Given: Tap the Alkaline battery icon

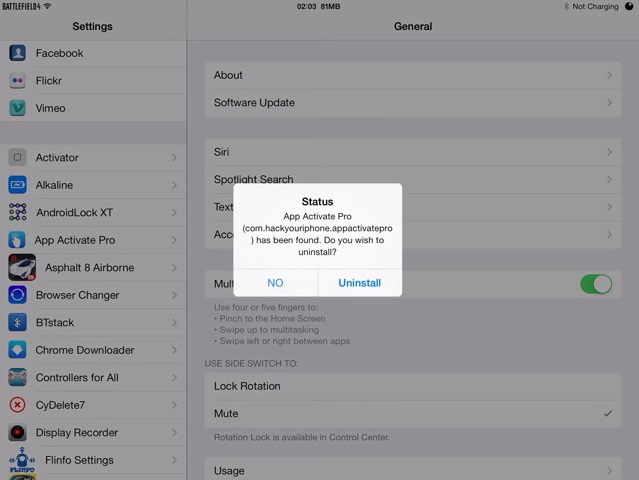Looking at the screenshot, I should click(18, 185).
